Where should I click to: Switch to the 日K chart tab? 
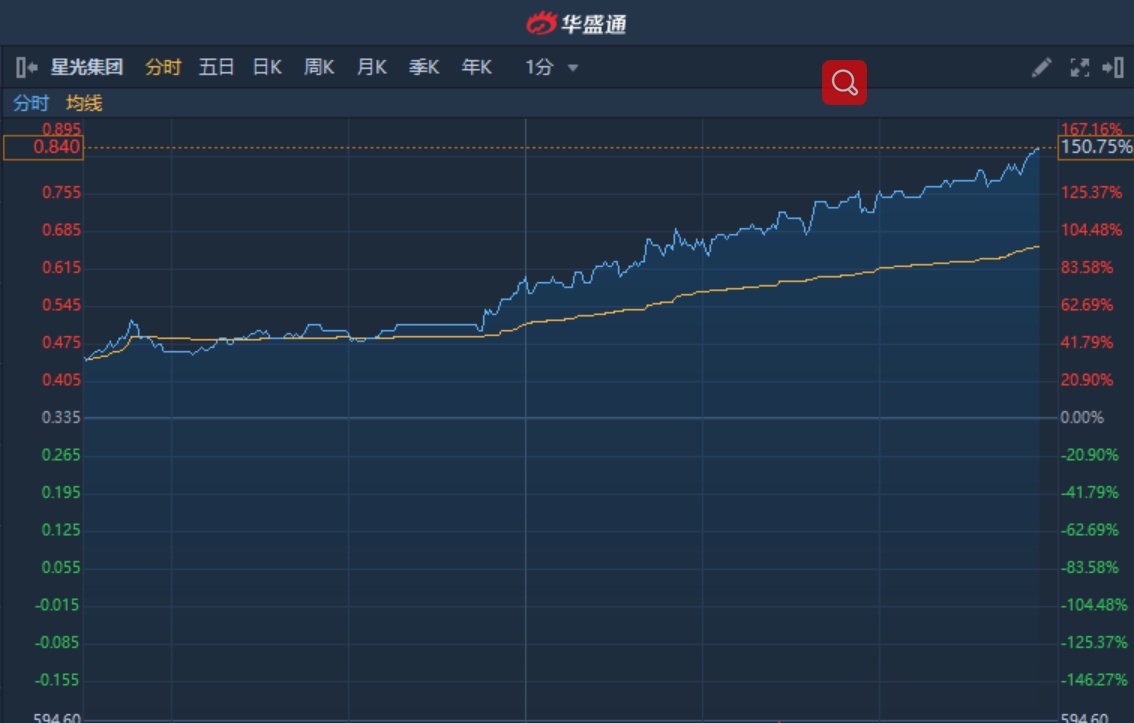(x=267, y=67)
